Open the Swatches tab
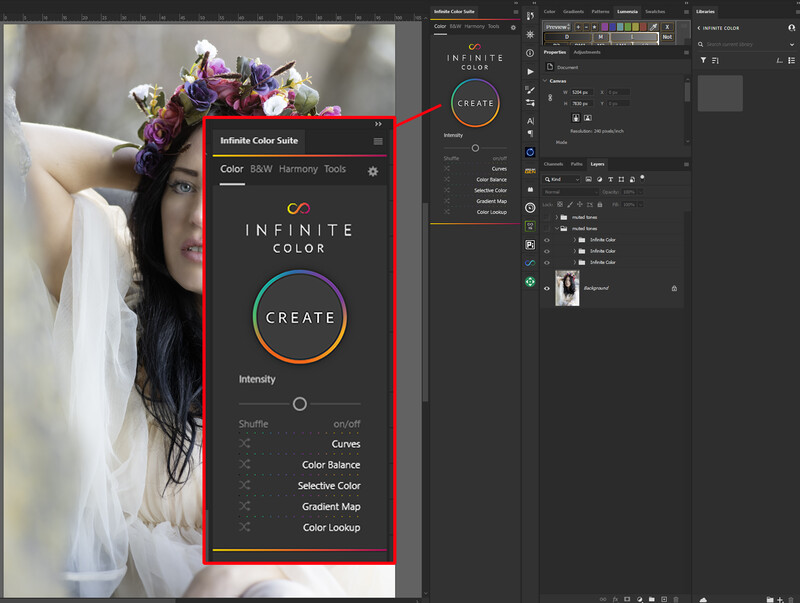The width and height of the screenshot is (800, 603). point(655,12)
